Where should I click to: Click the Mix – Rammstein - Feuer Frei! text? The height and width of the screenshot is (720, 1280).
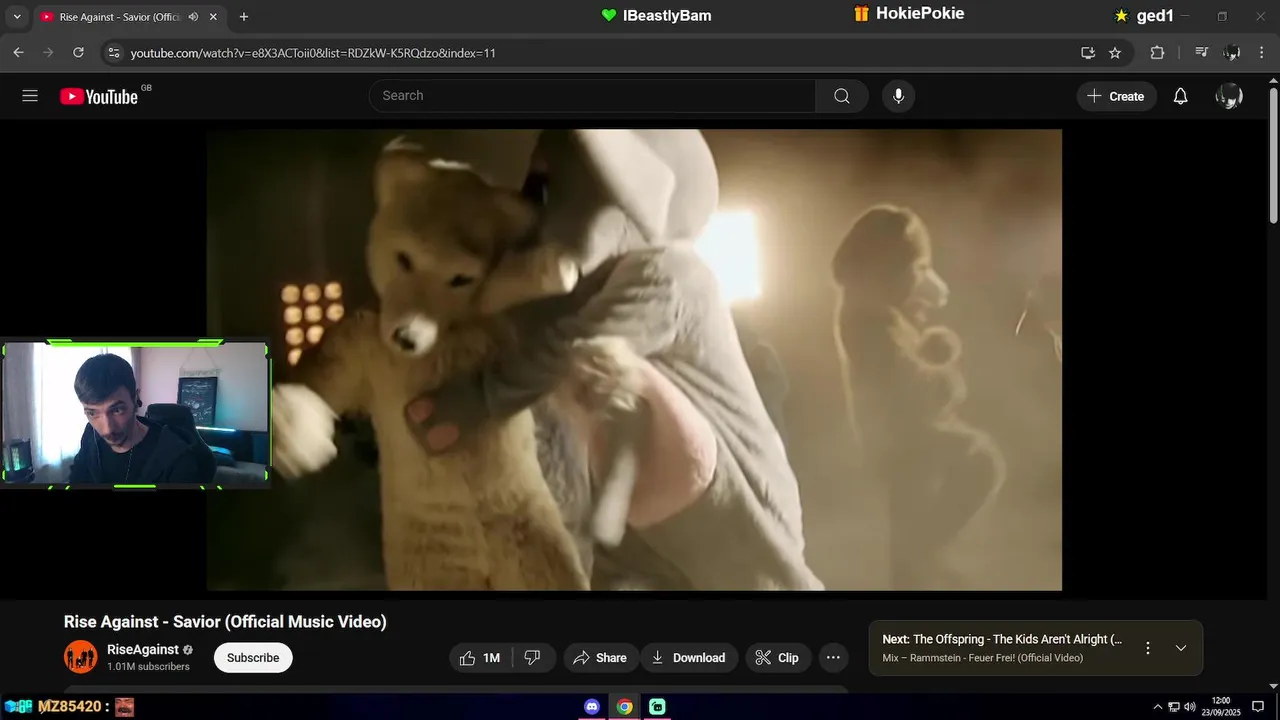click(x=983, y=658)
